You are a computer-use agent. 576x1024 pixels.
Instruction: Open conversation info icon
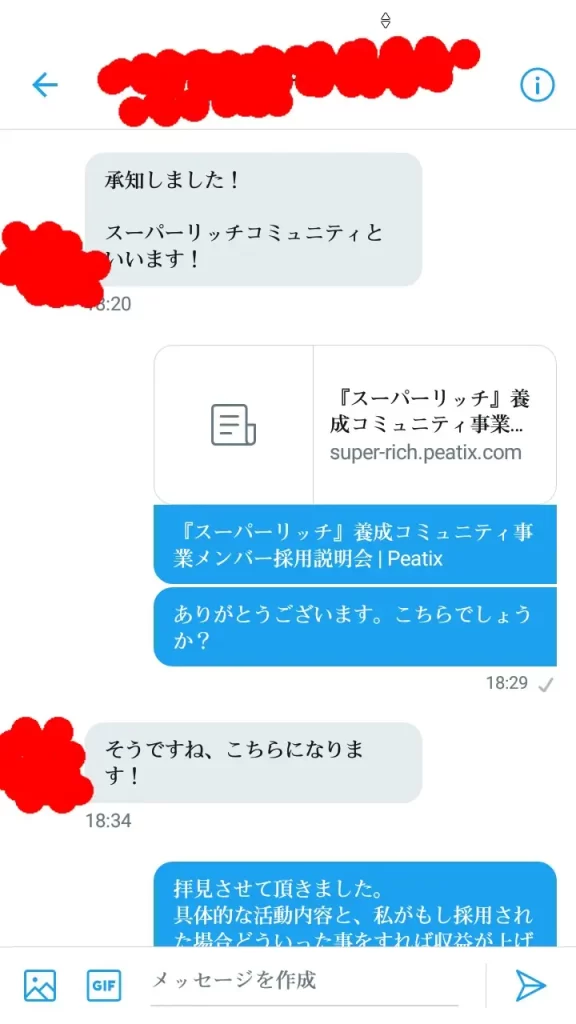(x=537, y=85)
